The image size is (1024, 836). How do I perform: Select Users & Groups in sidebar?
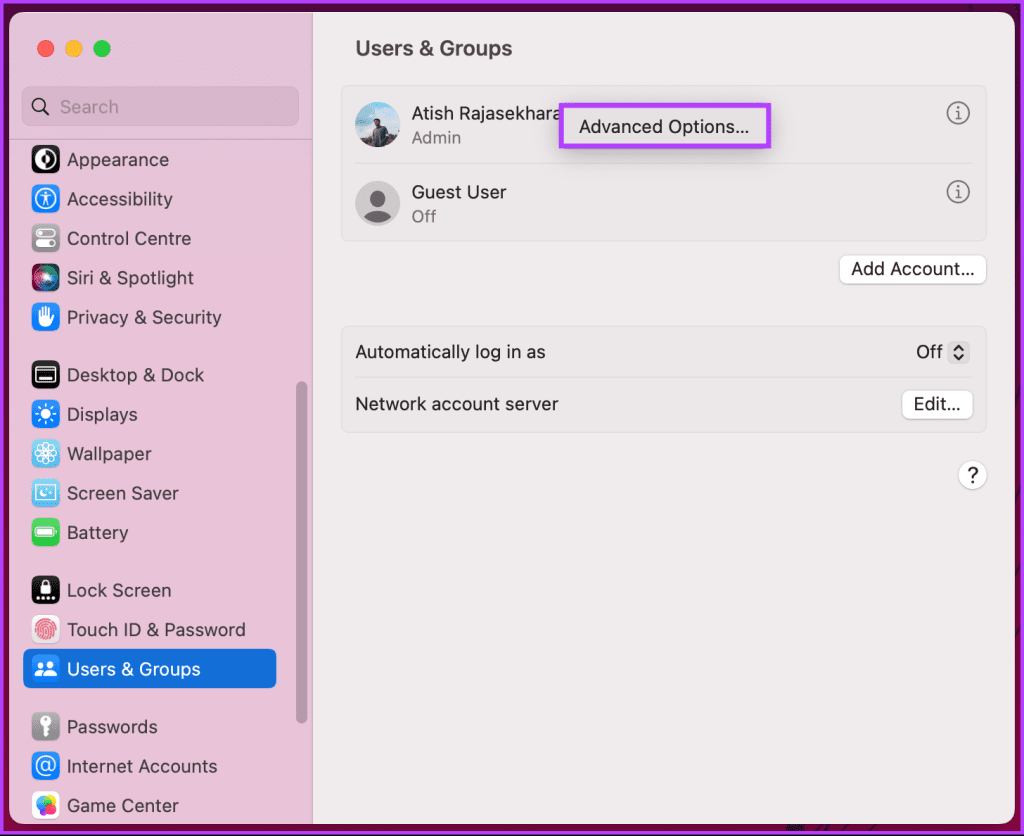point(150,669)
